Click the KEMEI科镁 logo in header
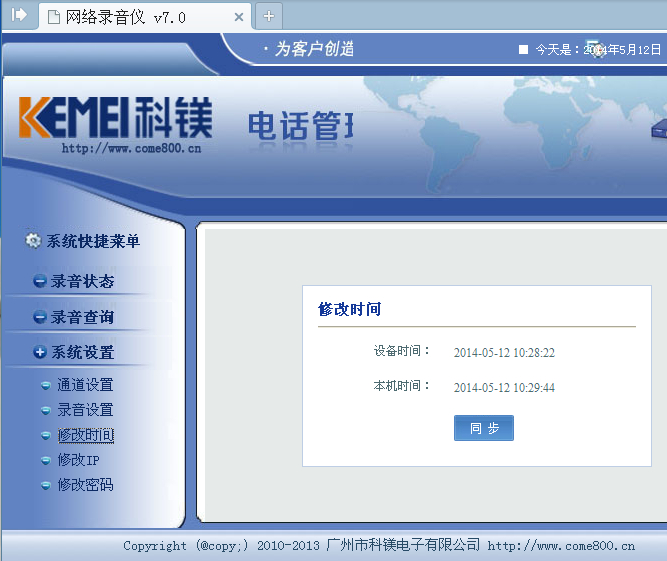Screen dimensions: 667x561 tap(115, 119)
